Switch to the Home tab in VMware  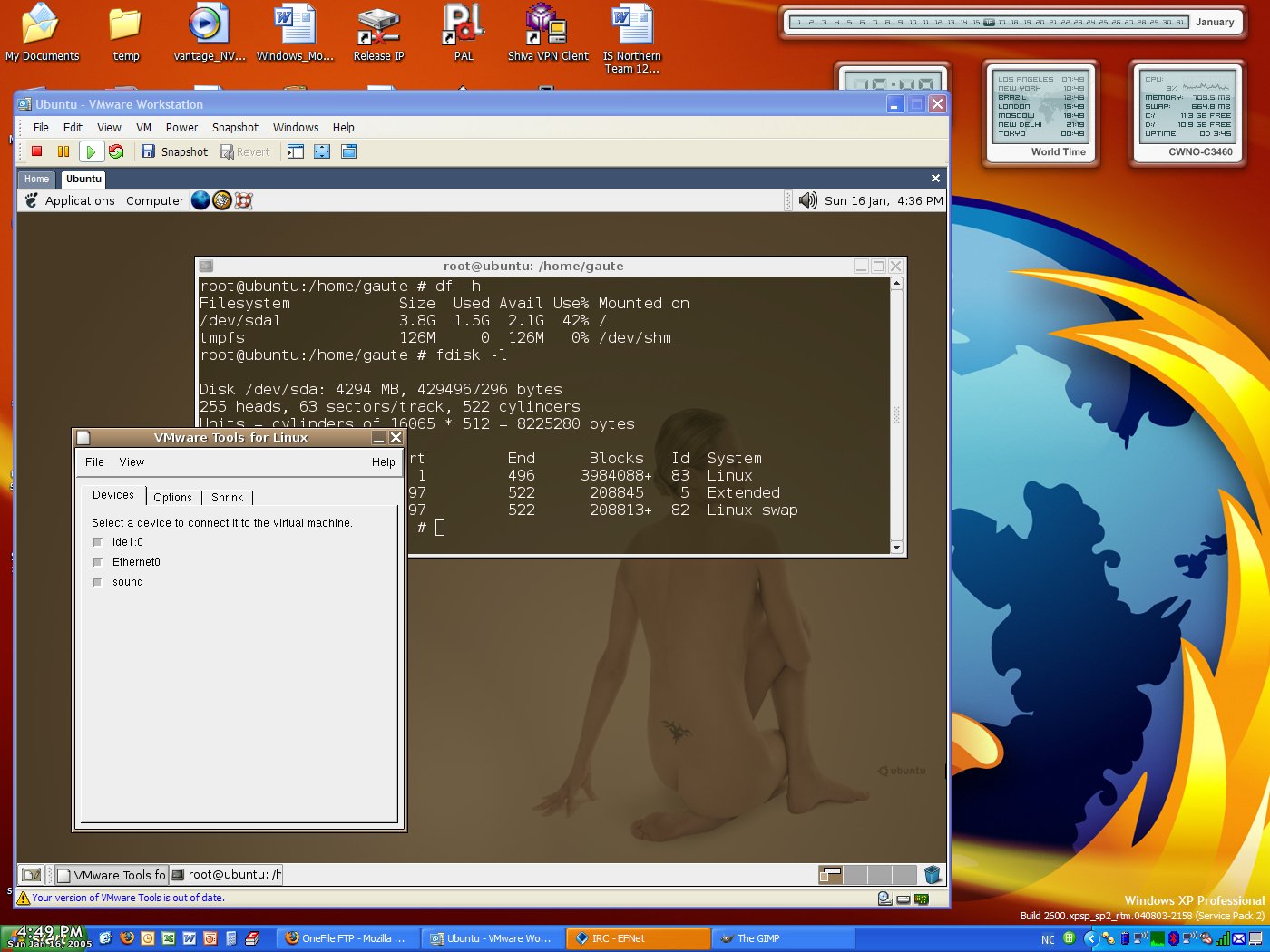[37, 179]
